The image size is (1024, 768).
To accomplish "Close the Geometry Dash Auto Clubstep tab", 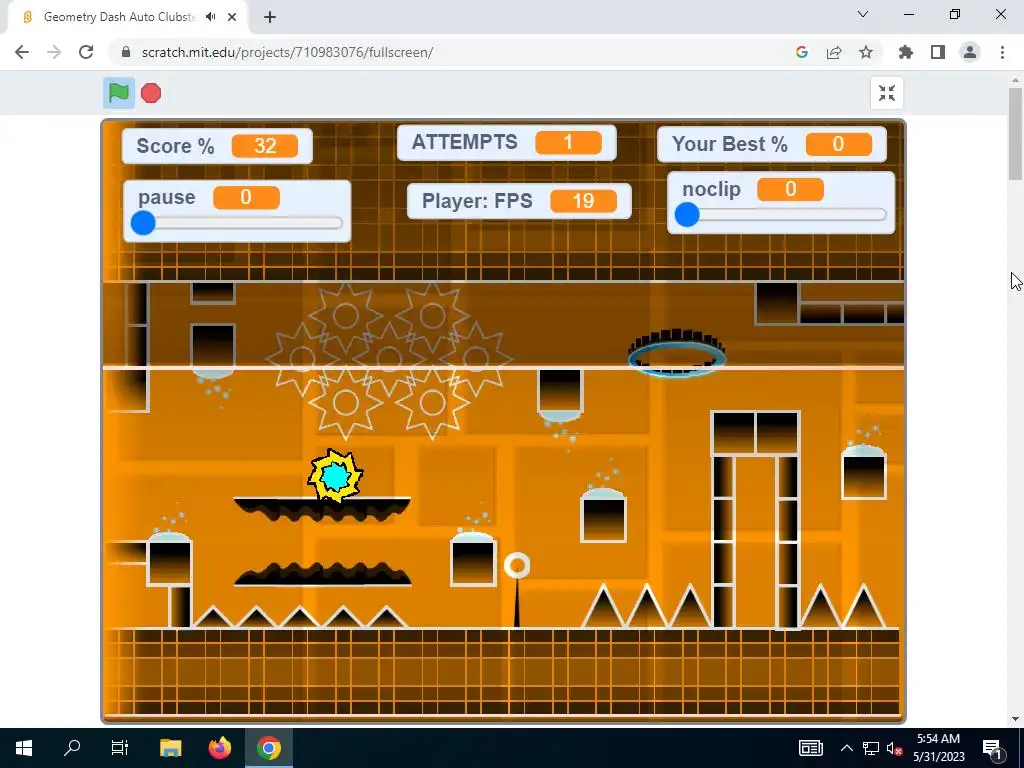I will pos(232,17).
